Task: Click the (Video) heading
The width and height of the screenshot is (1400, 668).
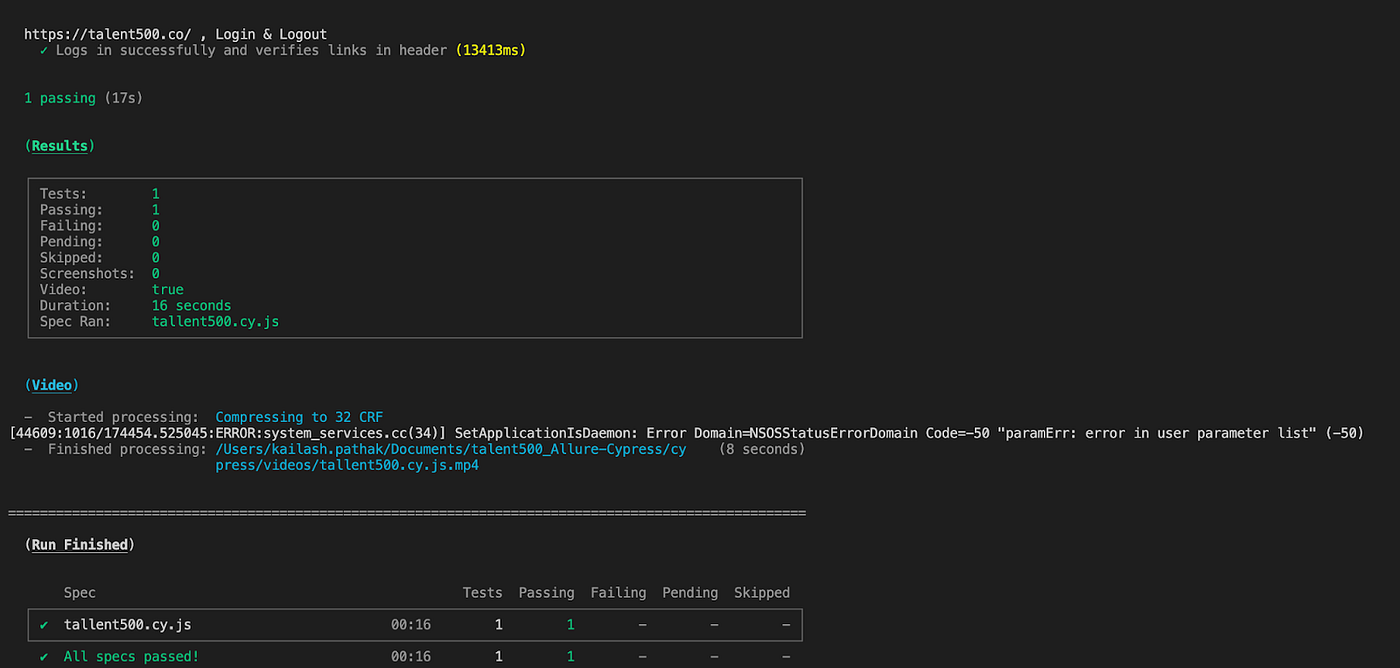Action: 52,385
